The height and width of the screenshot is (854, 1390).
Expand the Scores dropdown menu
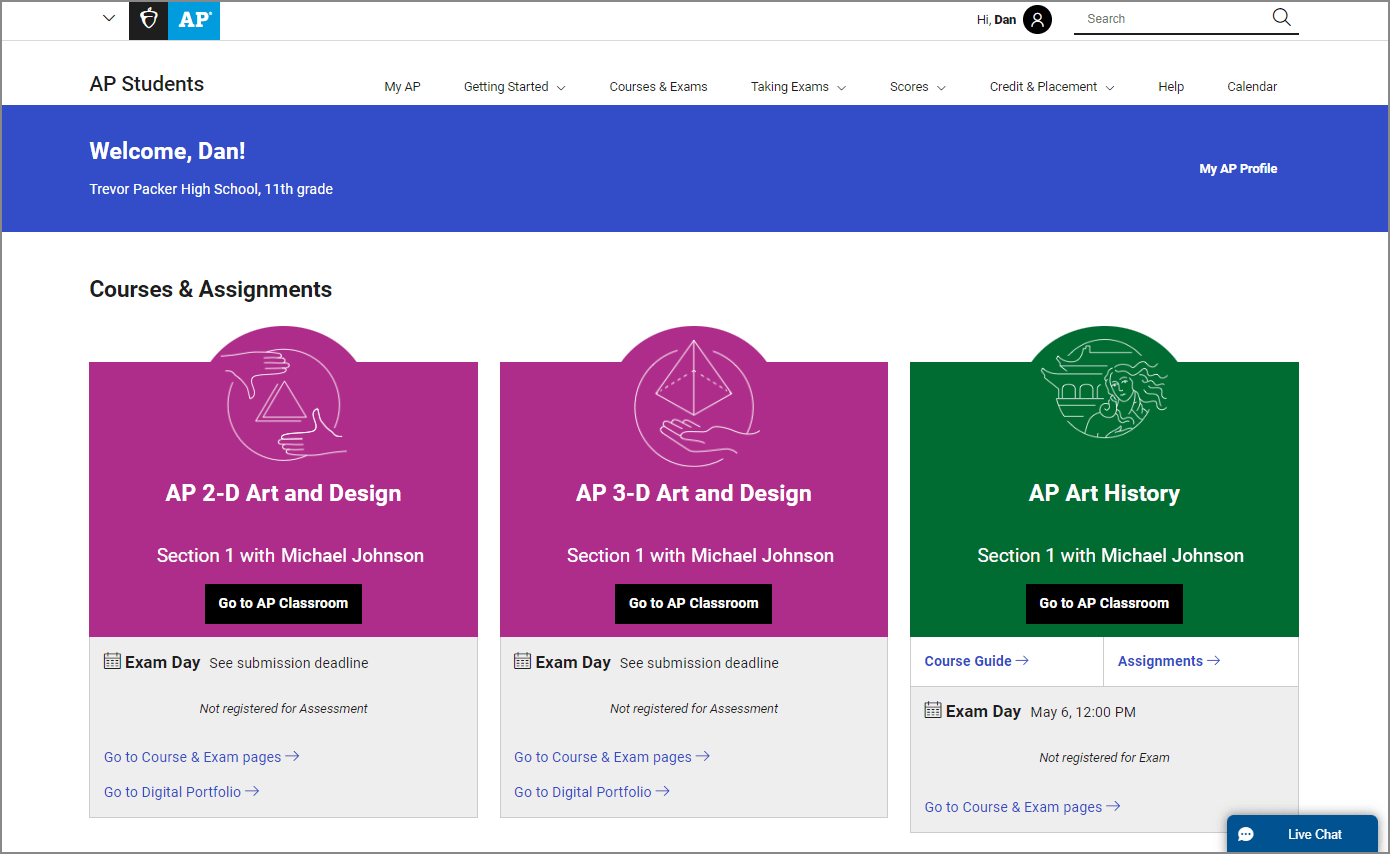coord(917,87)
